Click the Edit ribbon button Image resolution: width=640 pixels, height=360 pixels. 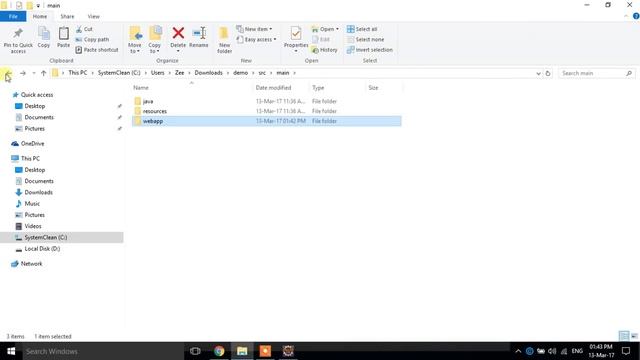click(x=321, y=40)
